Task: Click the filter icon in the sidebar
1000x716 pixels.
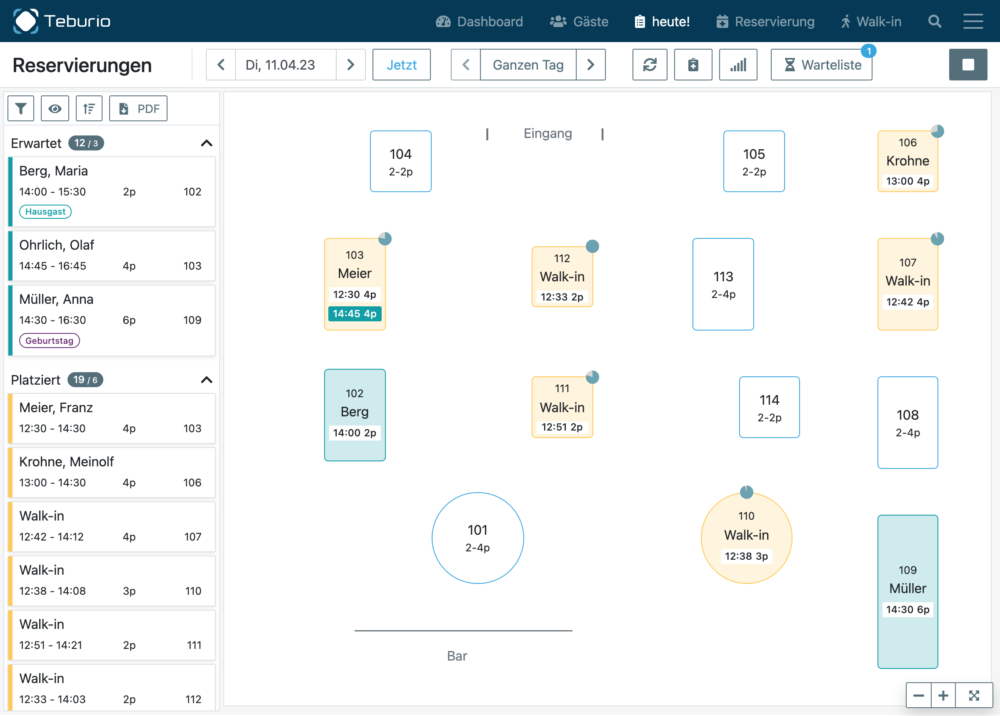Action: tap(21, 108)
